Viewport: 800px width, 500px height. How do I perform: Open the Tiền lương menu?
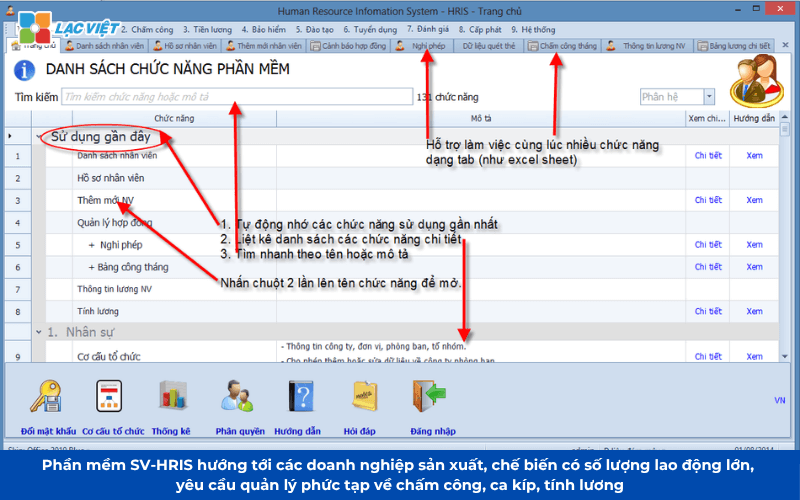point(213,30)
